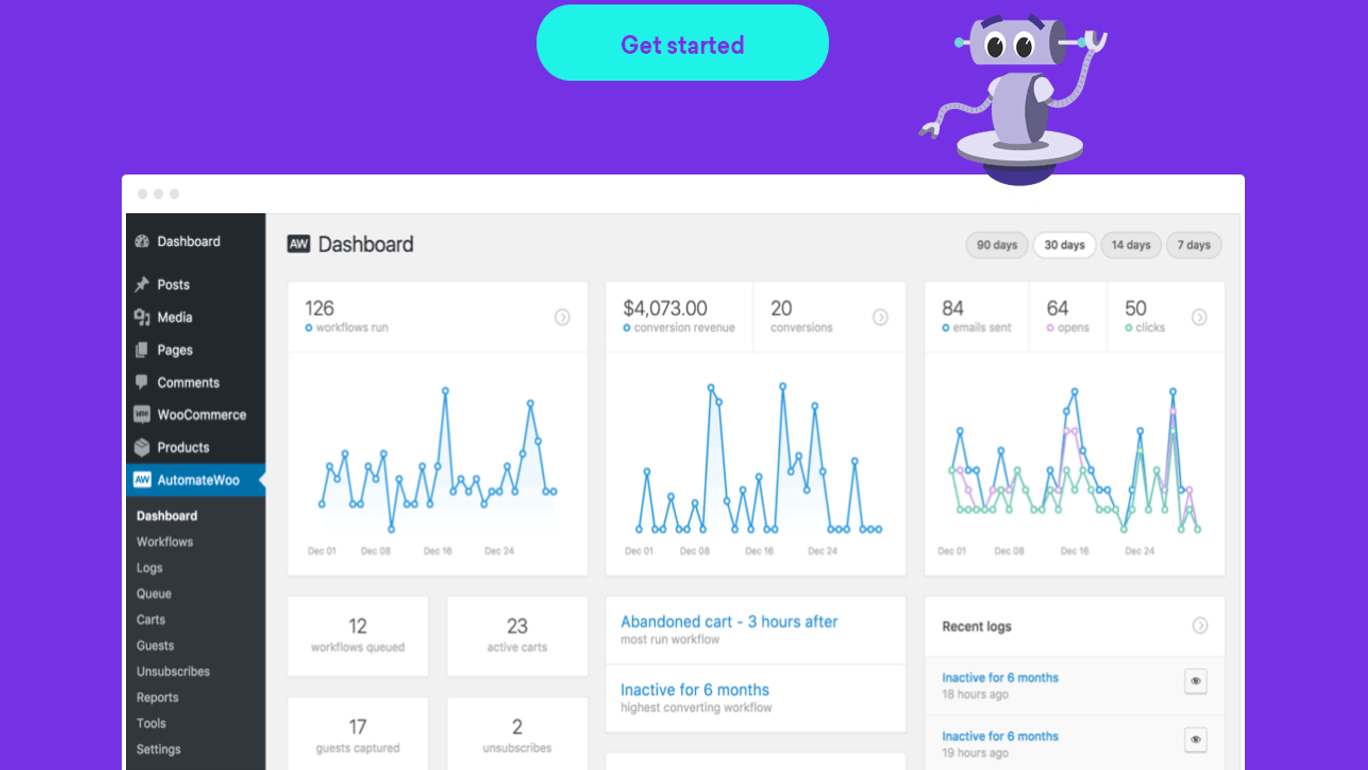Go to Unsubscribes submenu

(x=173, y=672)
